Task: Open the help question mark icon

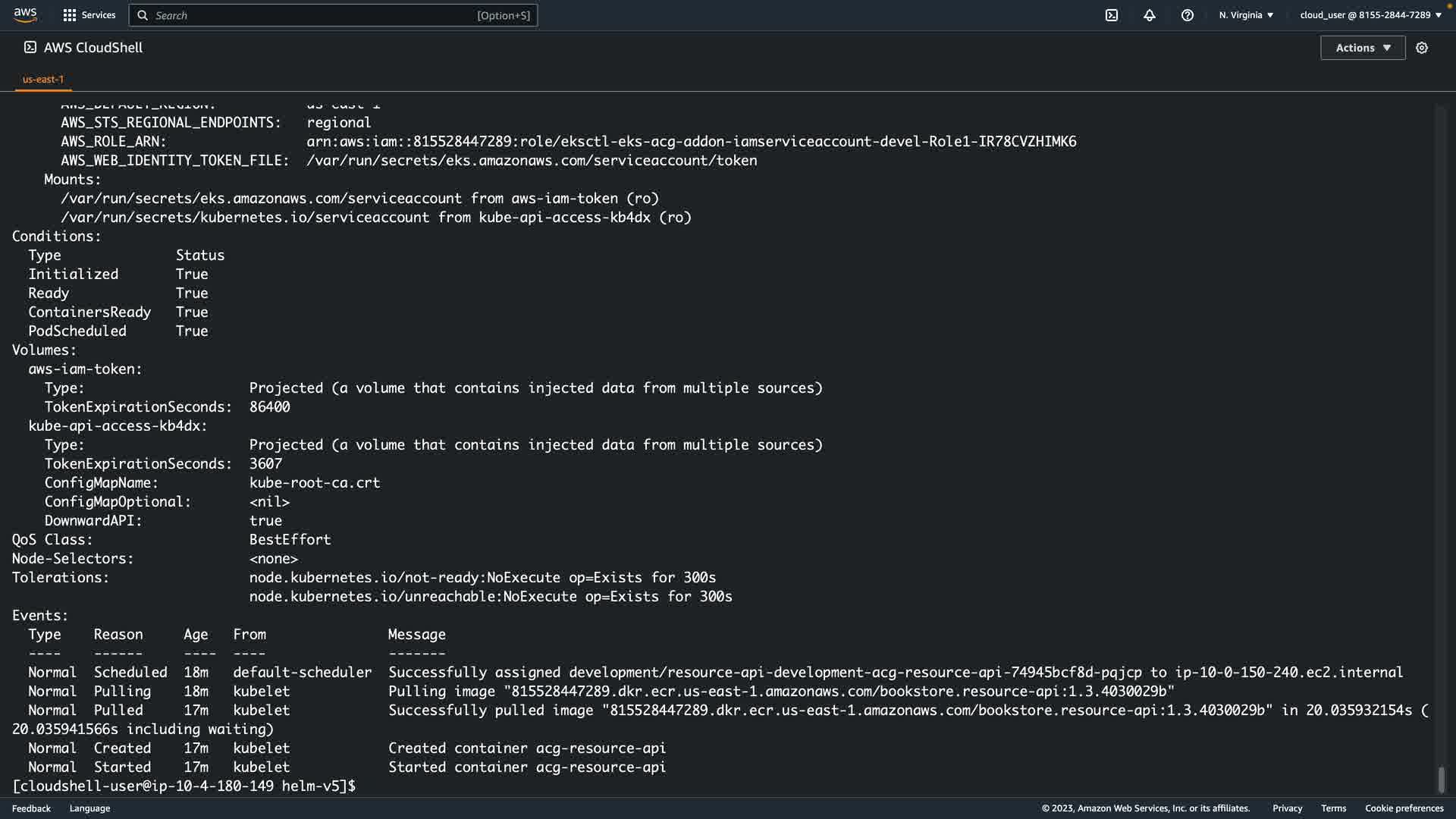Action: 1188,15
